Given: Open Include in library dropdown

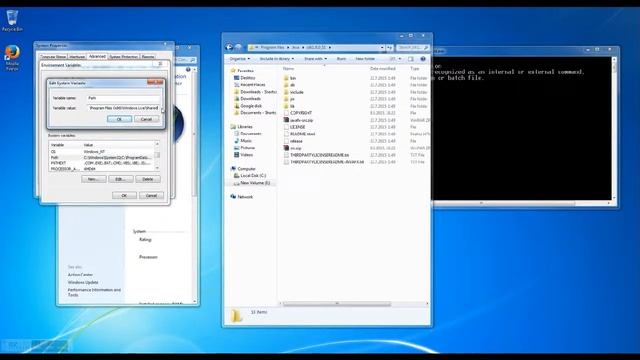Looking at the screenshot, I should (x=277, y=59).
